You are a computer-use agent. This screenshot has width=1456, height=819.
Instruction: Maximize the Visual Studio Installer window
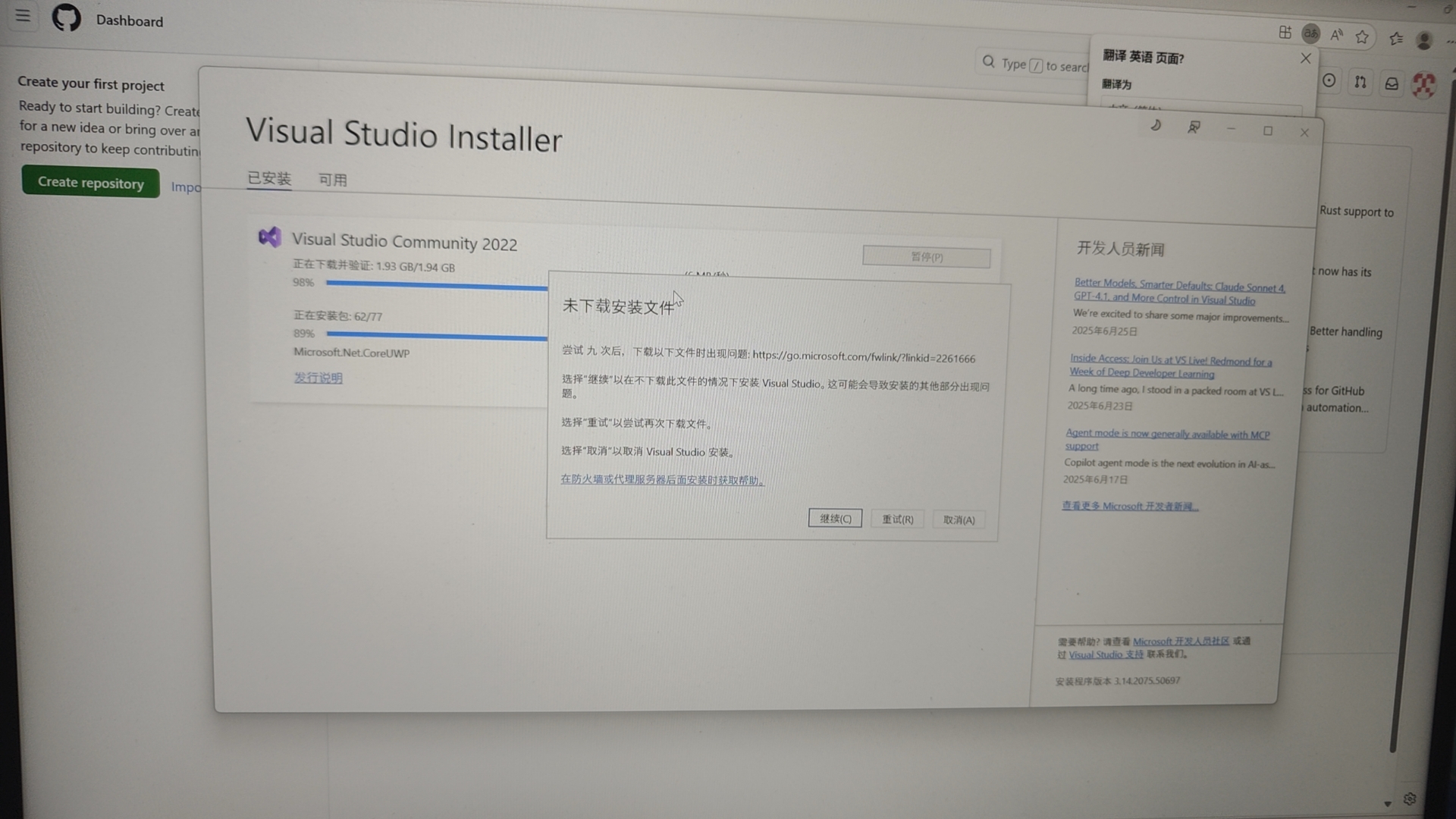[1268, 131]
